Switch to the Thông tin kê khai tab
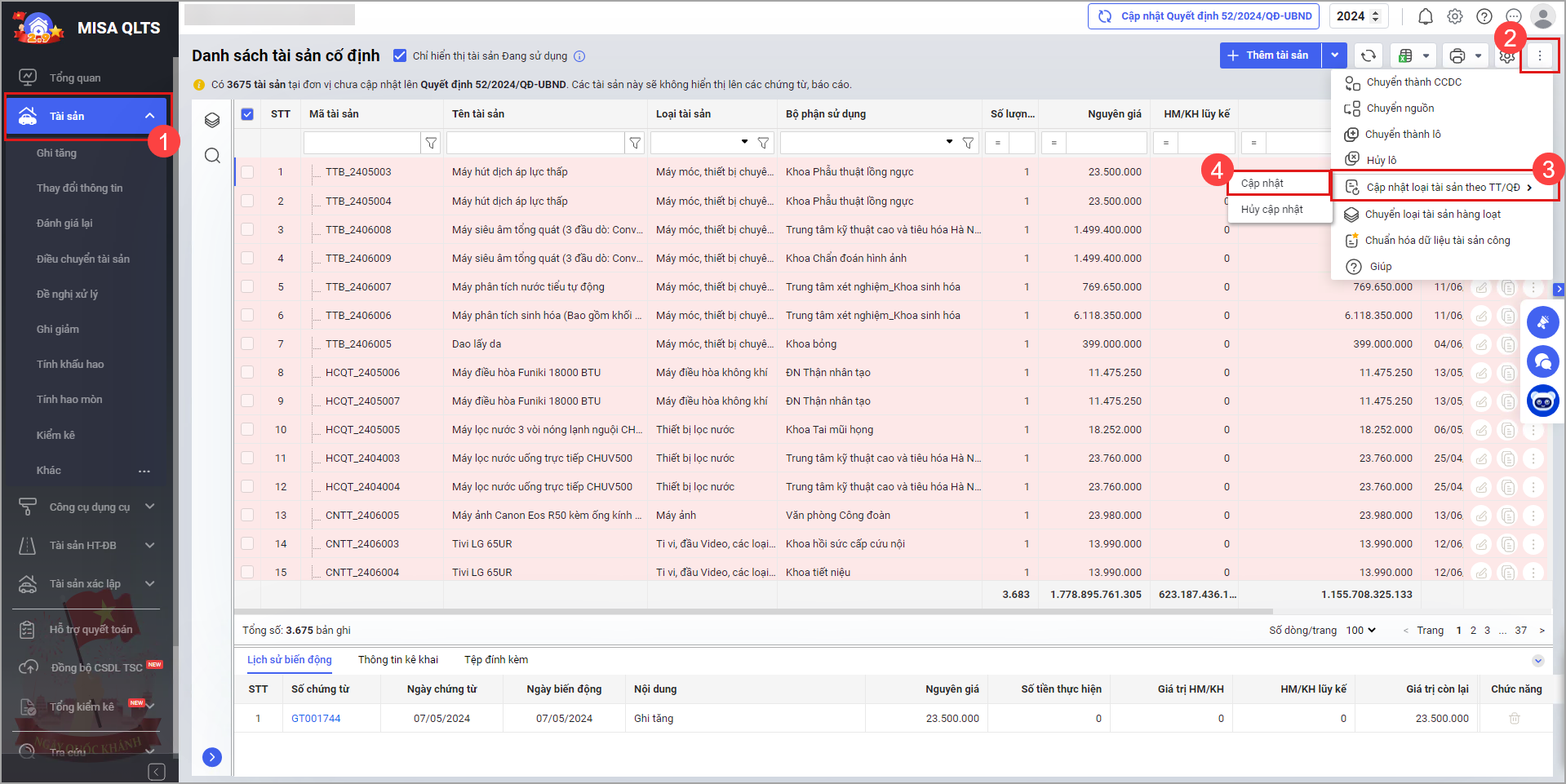1566x784 pixels. click(397, 659)
